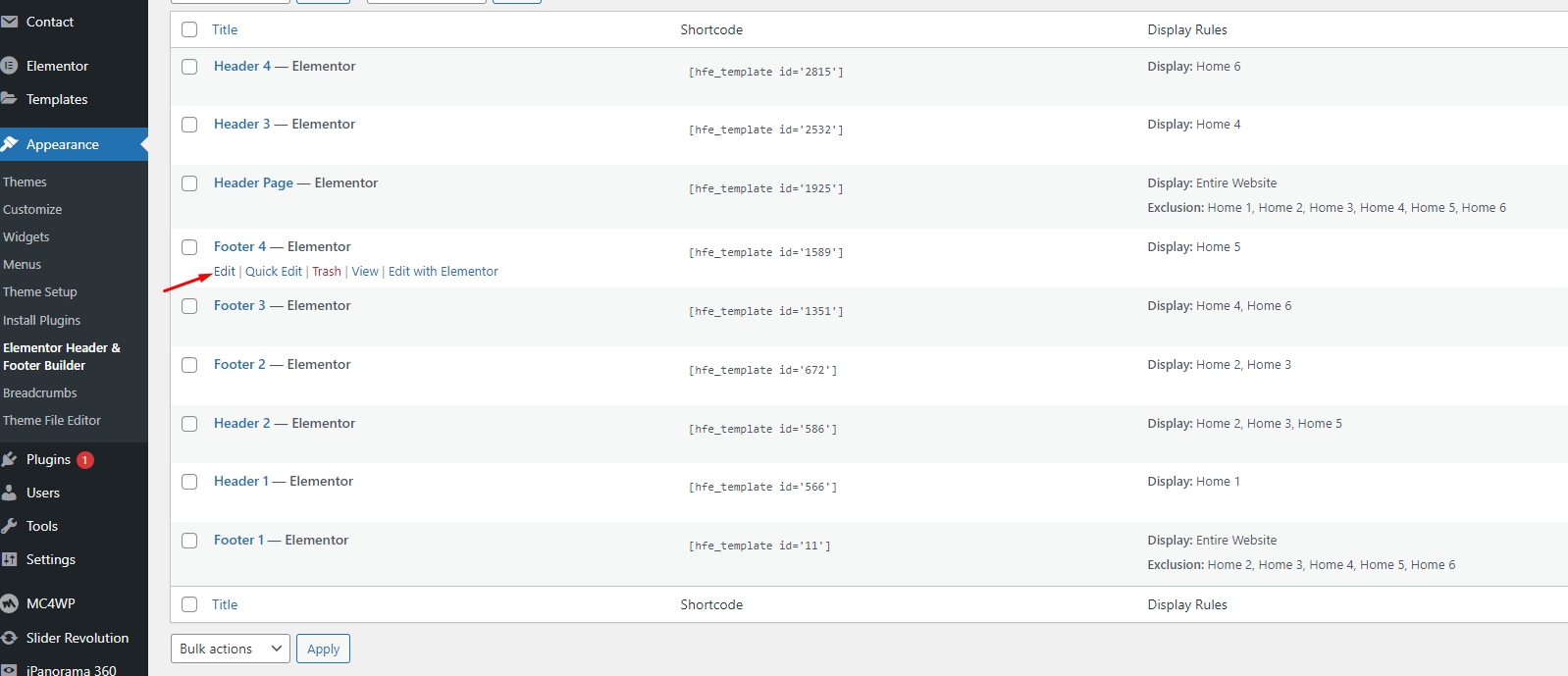Click the Trash link for Footer 4
The image size is (1568, 676).
pos(327,272)
